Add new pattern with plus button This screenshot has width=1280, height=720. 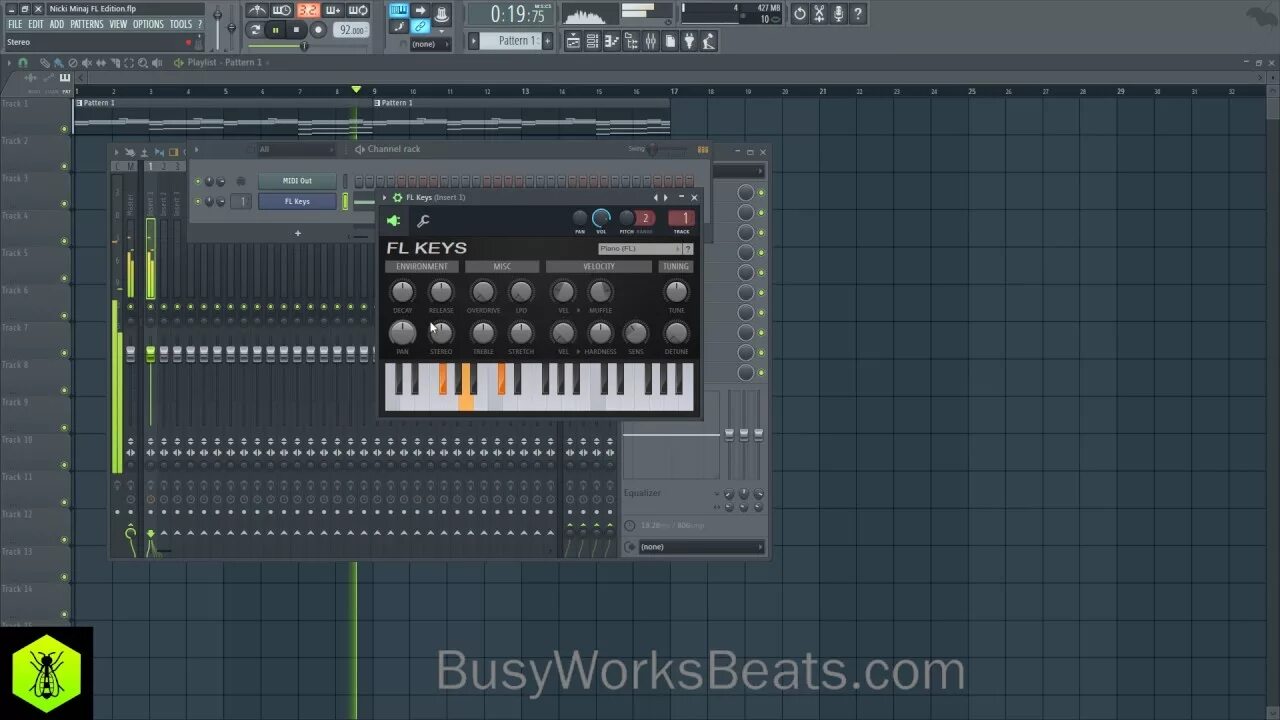547,41
